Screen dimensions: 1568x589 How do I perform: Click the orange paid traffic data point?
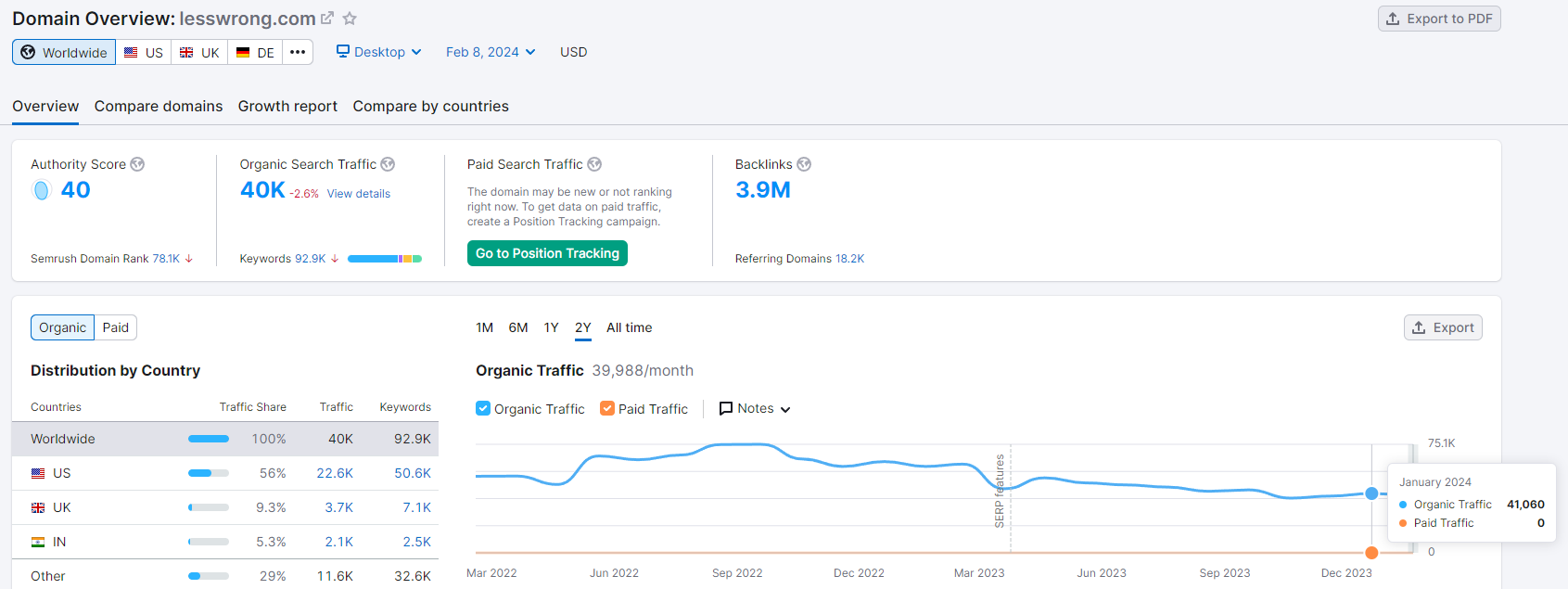pos(1371,553)
